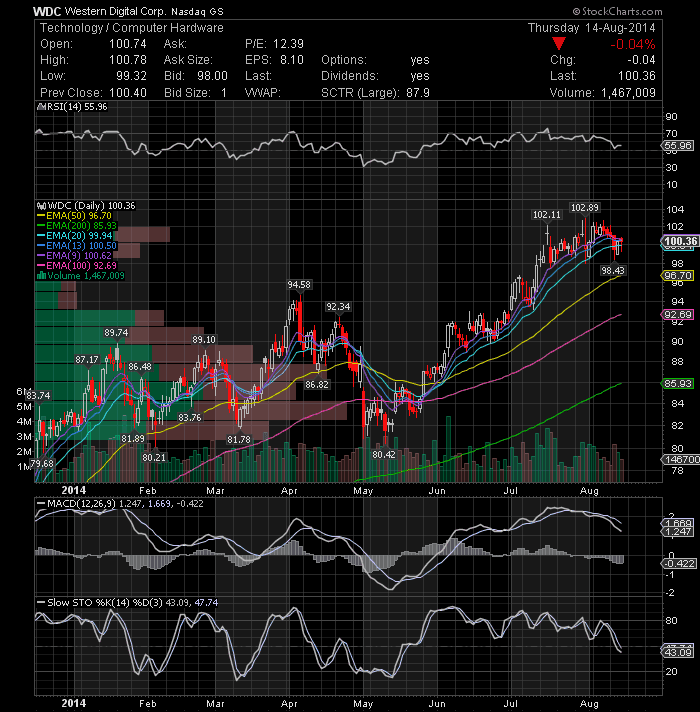Click the 100.36 last price tag on axis
Screen dimensions: 700x712
[680, 241]
